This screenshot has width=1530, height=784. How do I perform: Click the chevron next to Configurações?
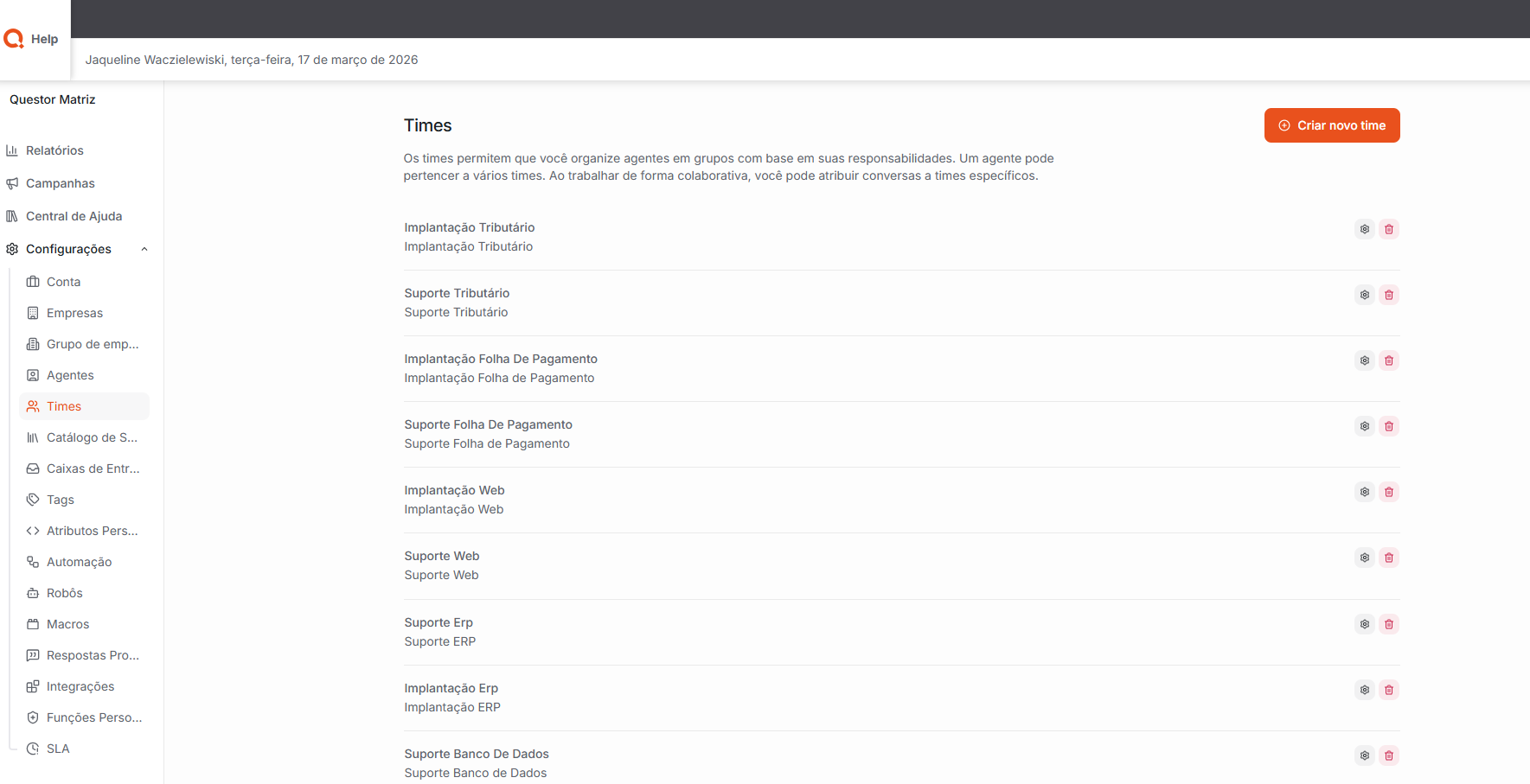144,249
